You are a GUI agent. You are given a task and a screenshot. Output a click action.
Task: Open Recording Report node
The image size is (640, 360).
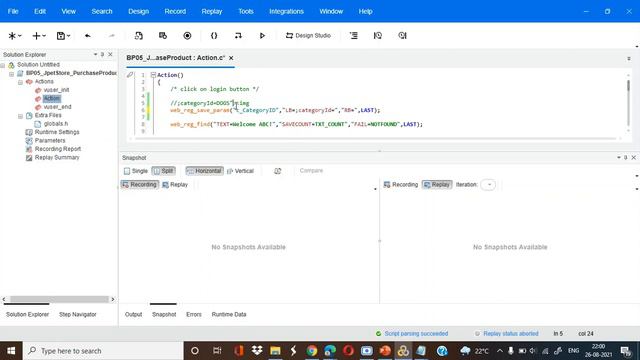tap(58, 149)
